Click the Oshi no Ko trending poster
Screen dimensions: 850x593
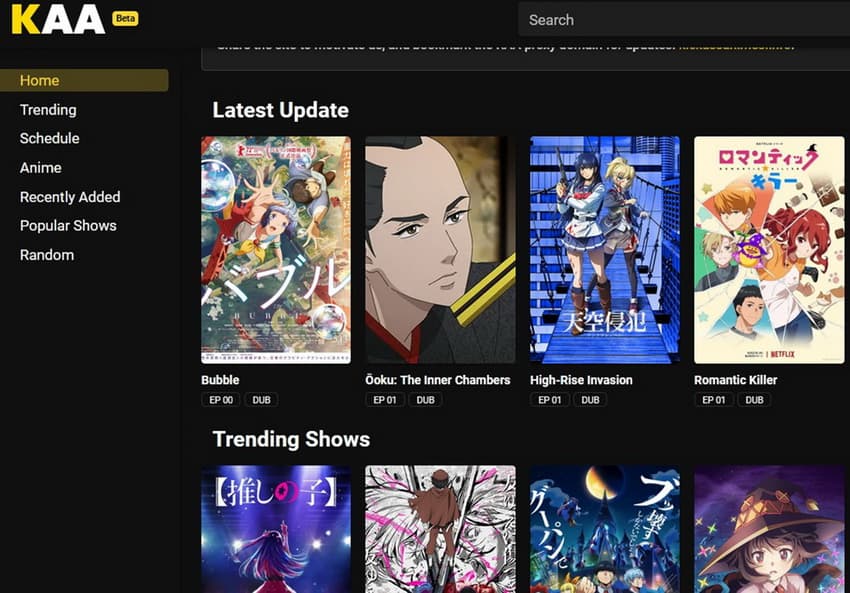point(275,530)
